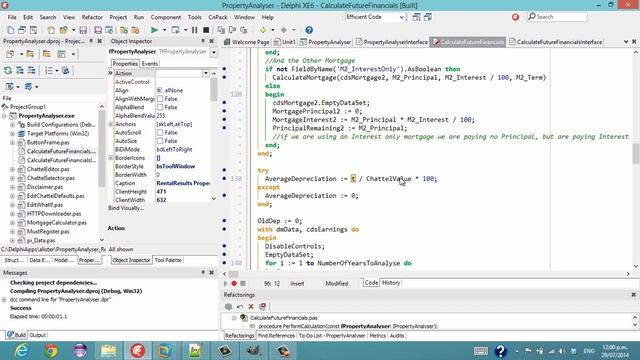Toggle breakpoint on the EmptyDataSet line
This screenshot has width=640, height=360.
224,254
